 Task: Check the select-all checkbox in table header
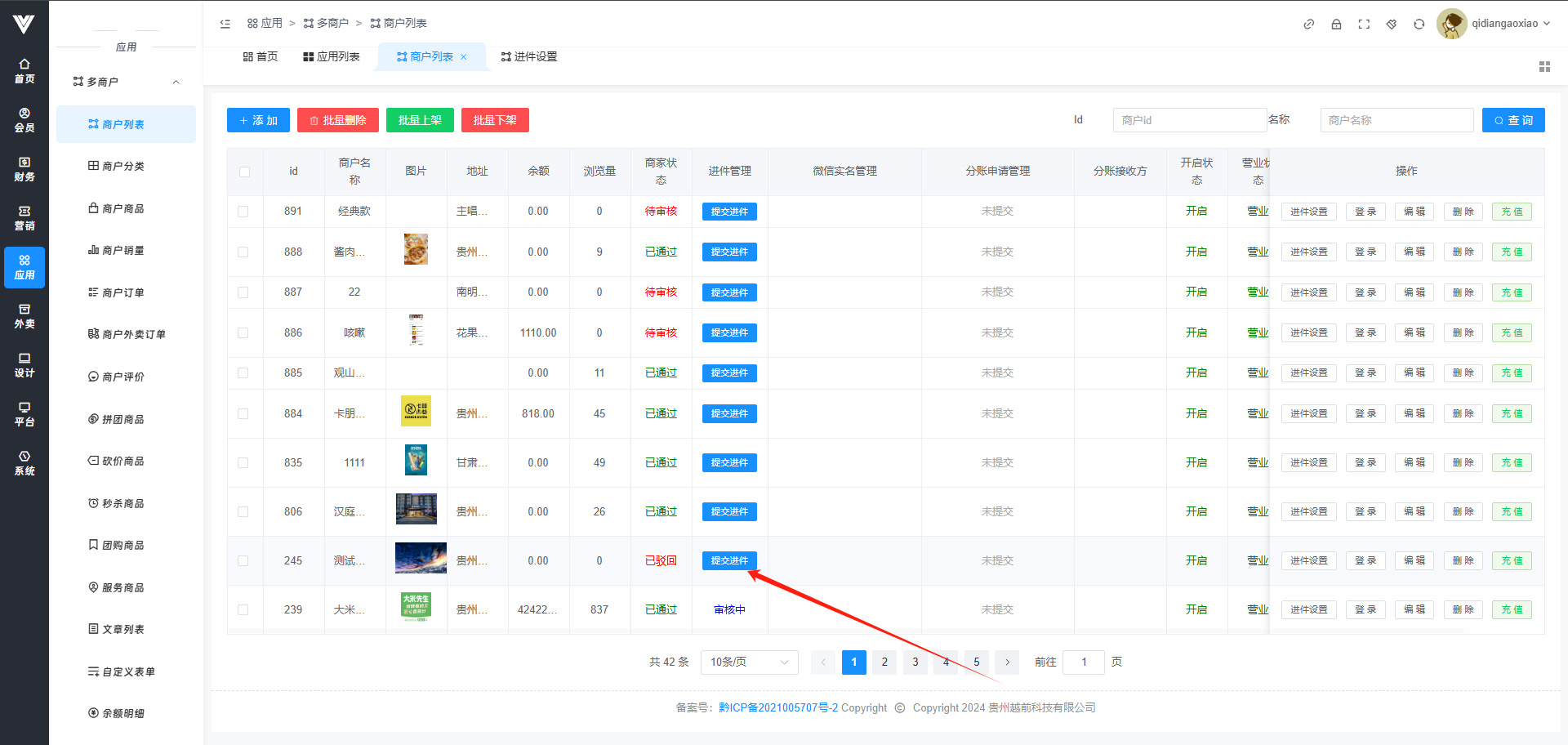click(x=244, y=172)
